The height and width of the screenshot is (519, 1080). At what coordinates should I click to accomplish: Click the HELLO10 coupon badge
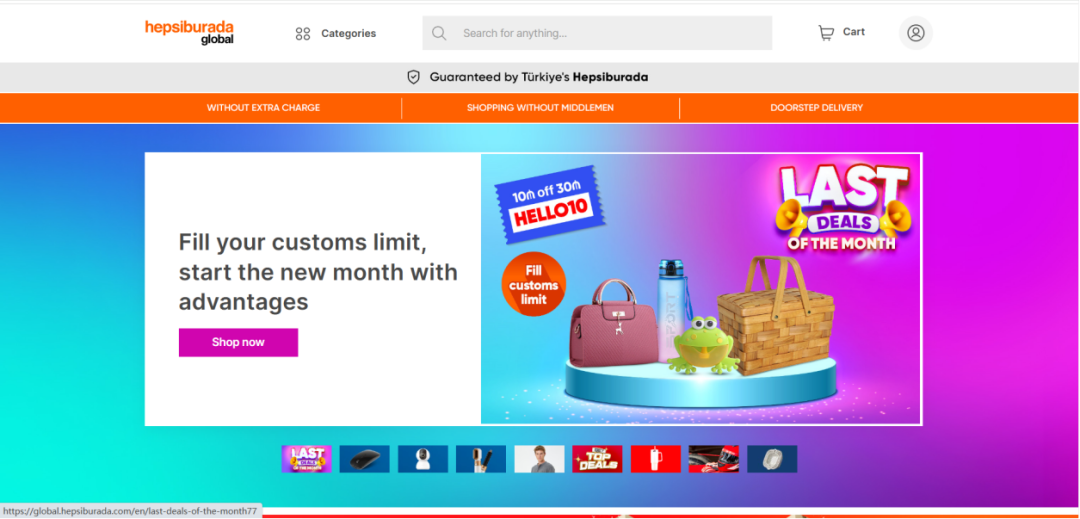pos(549,204)
